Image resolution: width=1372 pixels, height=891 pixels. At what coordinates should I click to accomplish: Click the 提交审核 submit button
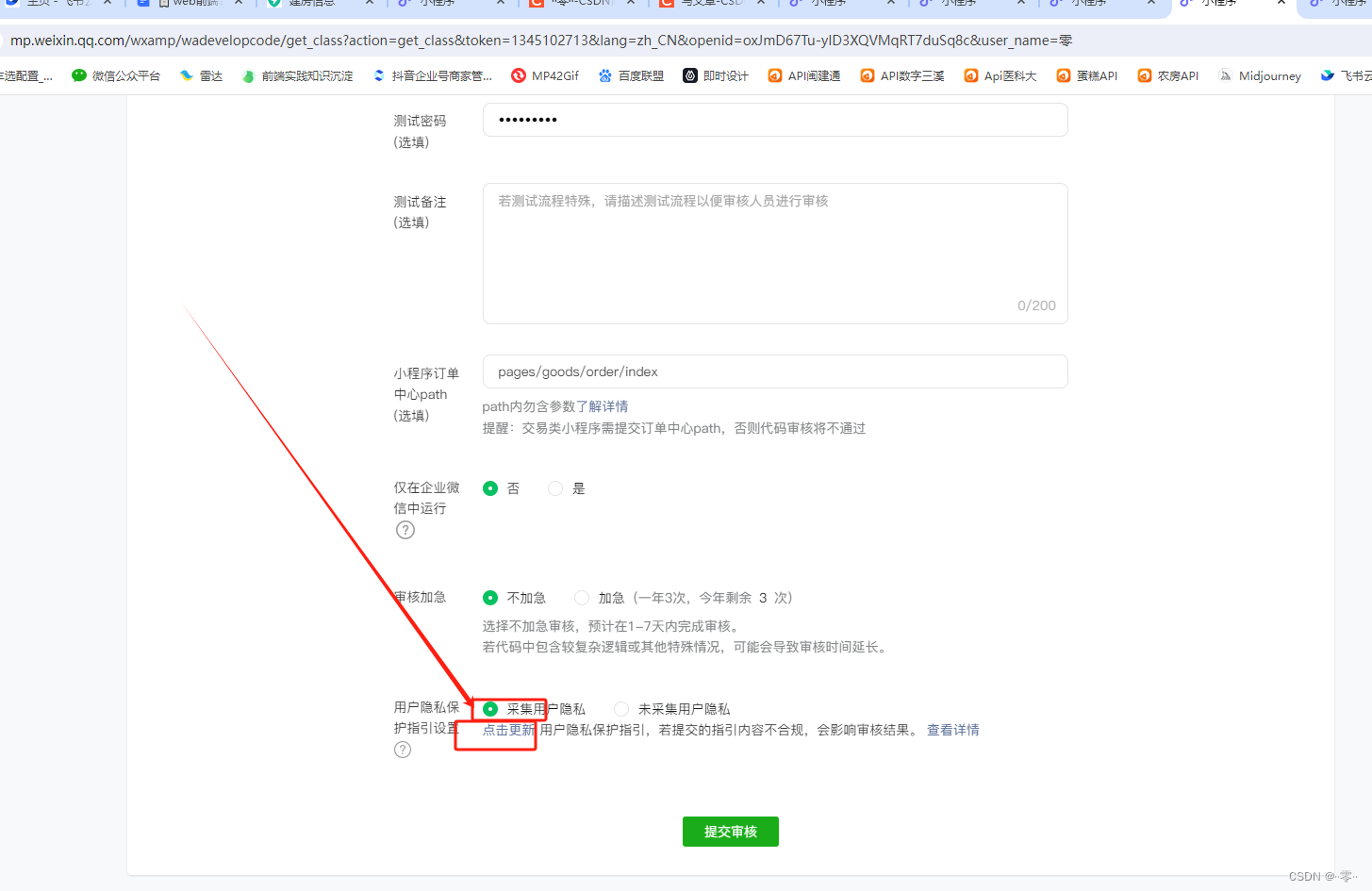(731, 832)
